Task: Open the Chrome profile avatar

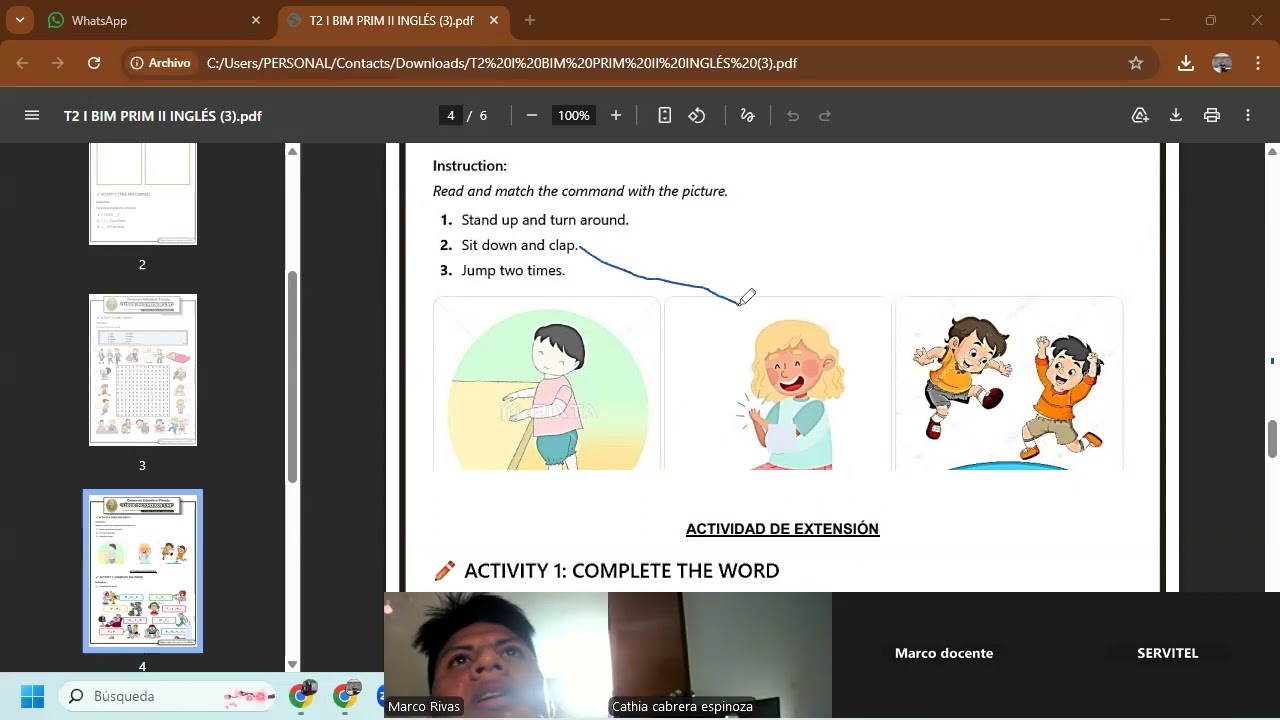Action: [1222, 63]
